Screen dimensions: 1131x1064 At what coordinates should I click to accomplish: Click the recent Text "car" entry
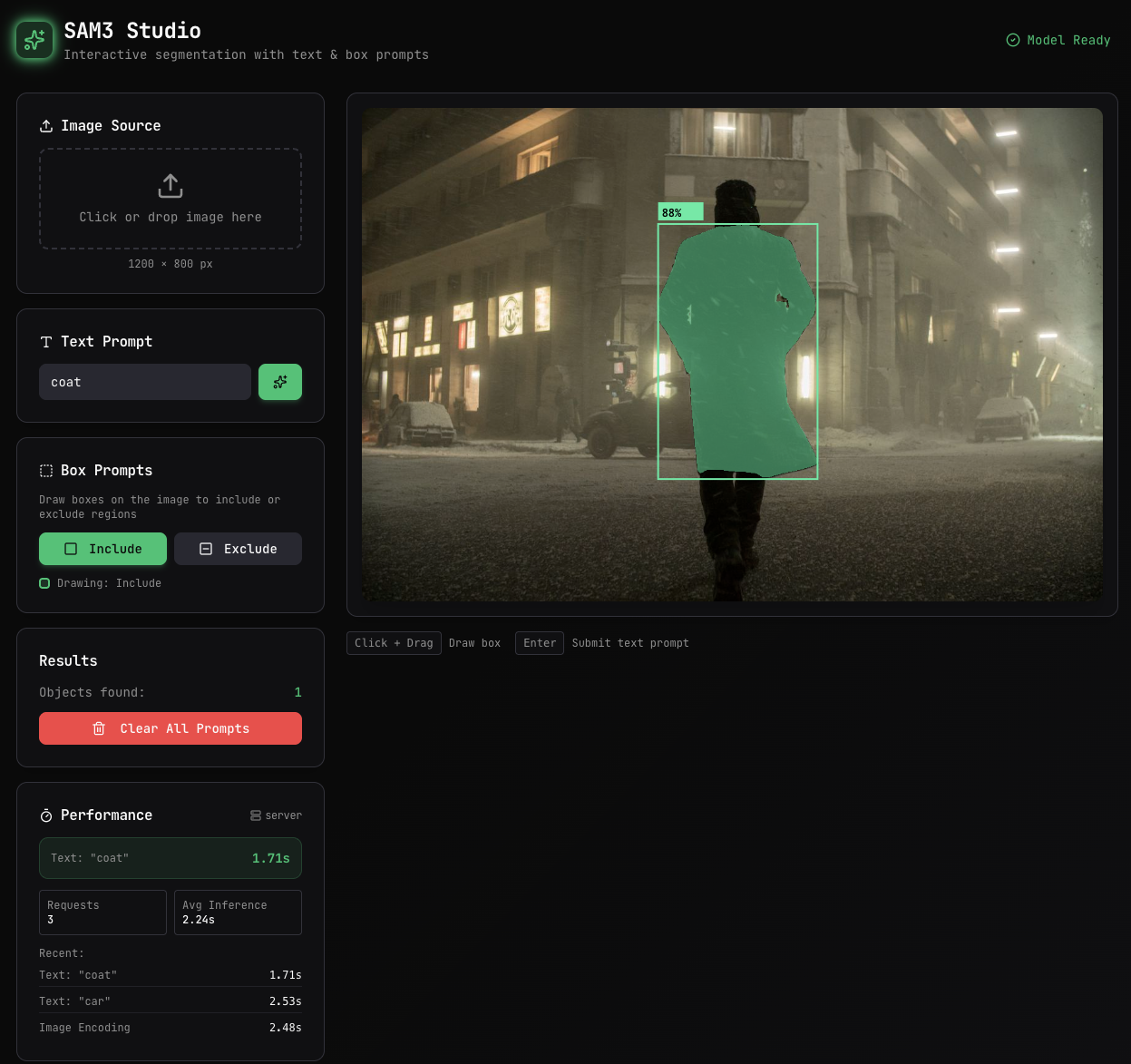click(171, 1001)
